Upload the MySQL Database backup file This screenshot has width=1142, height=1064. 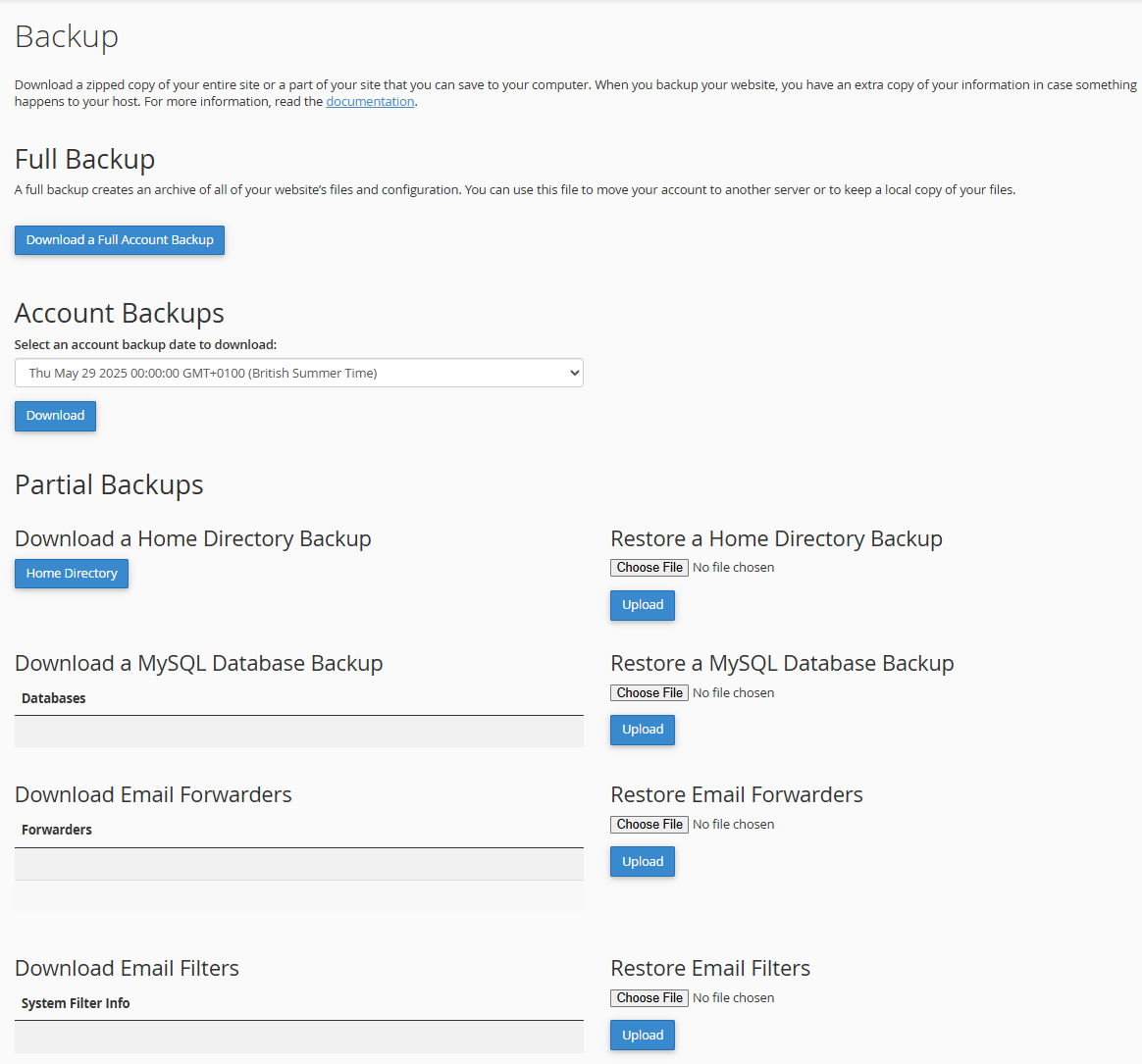643,730
